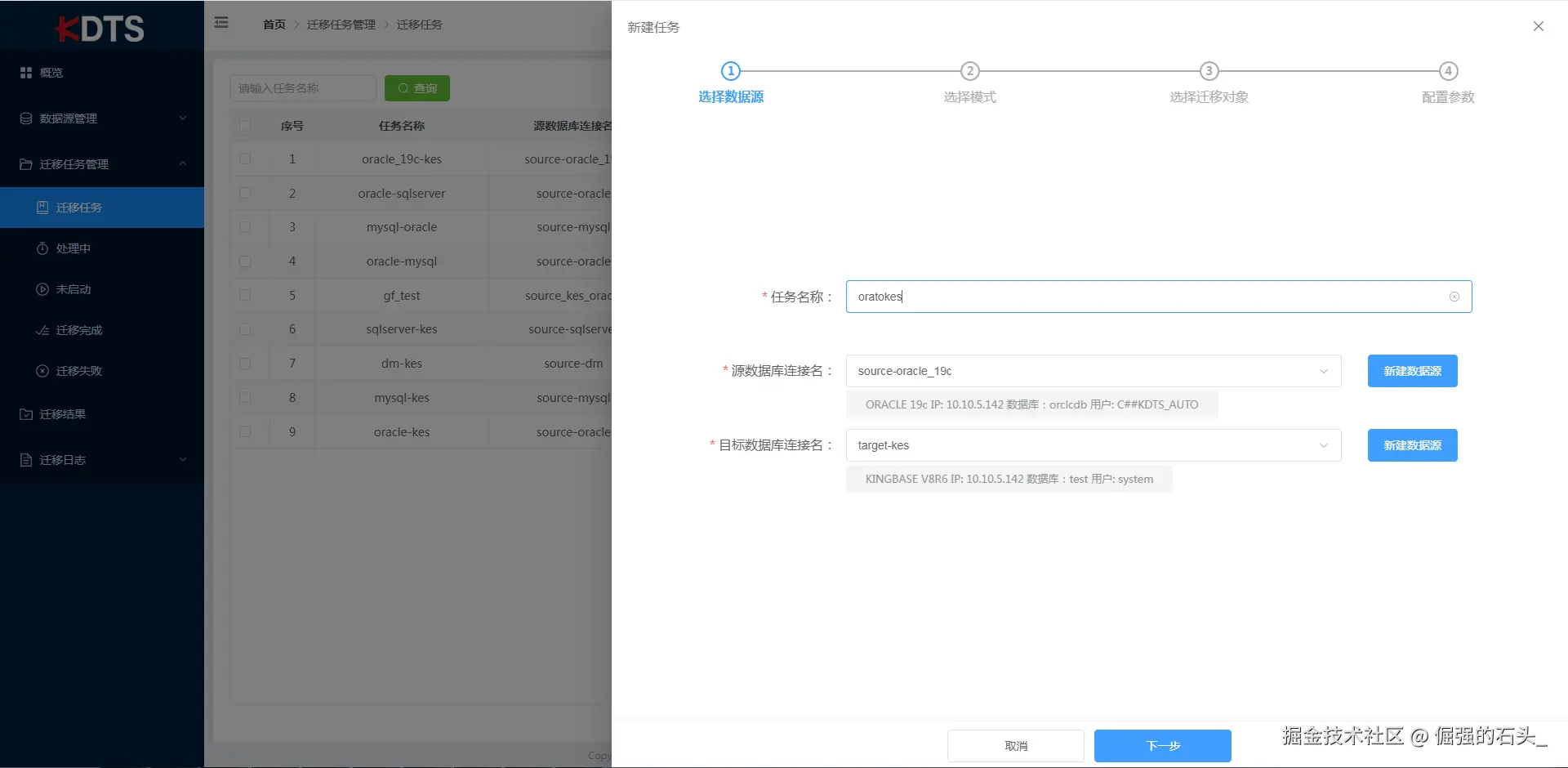Viewport: 1568px width, 768px height.
Task: Click the 任务名称 column header
Action: pyautogui.click(x=402, y=126)
